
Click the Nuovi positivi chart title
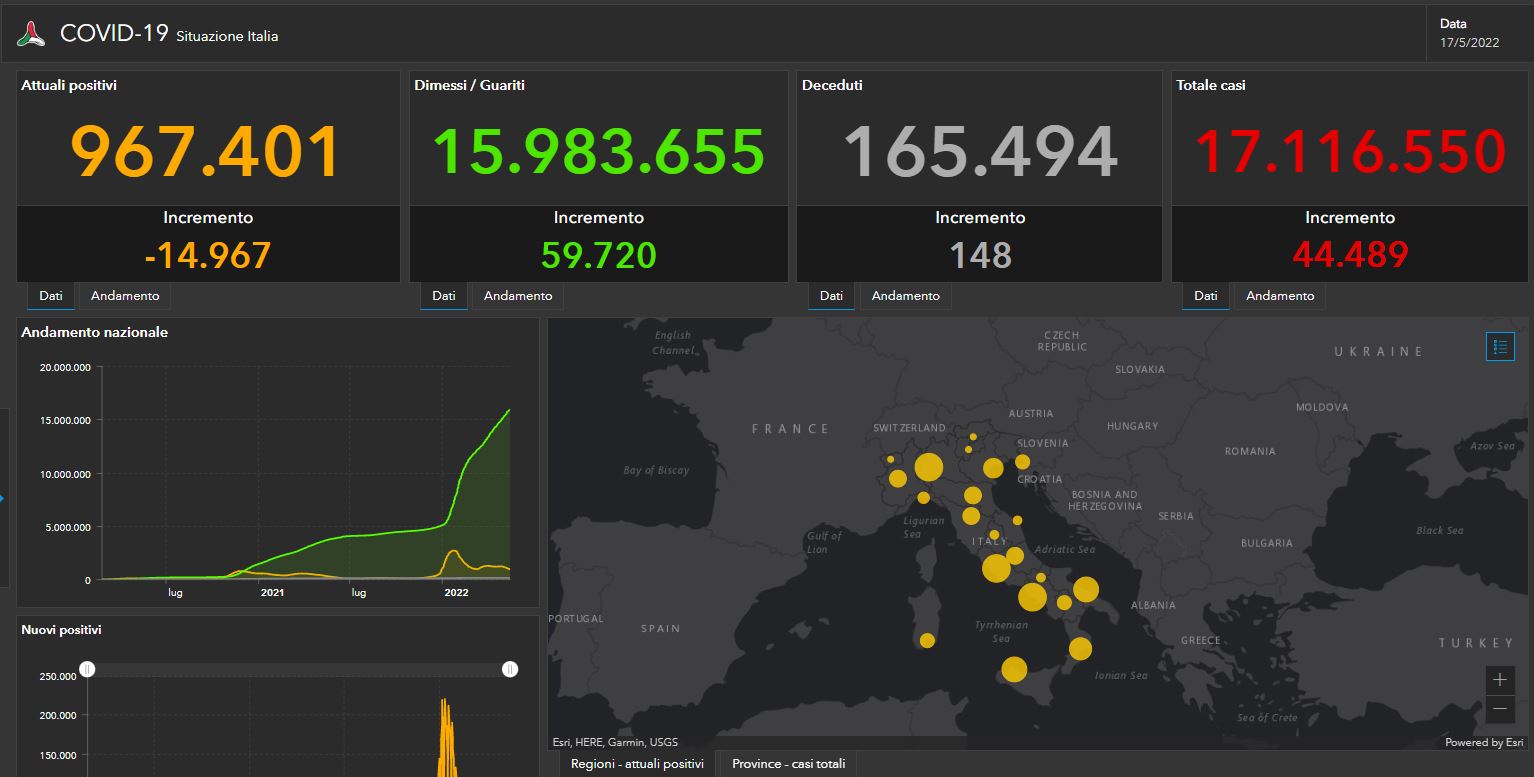click(61, 630)
